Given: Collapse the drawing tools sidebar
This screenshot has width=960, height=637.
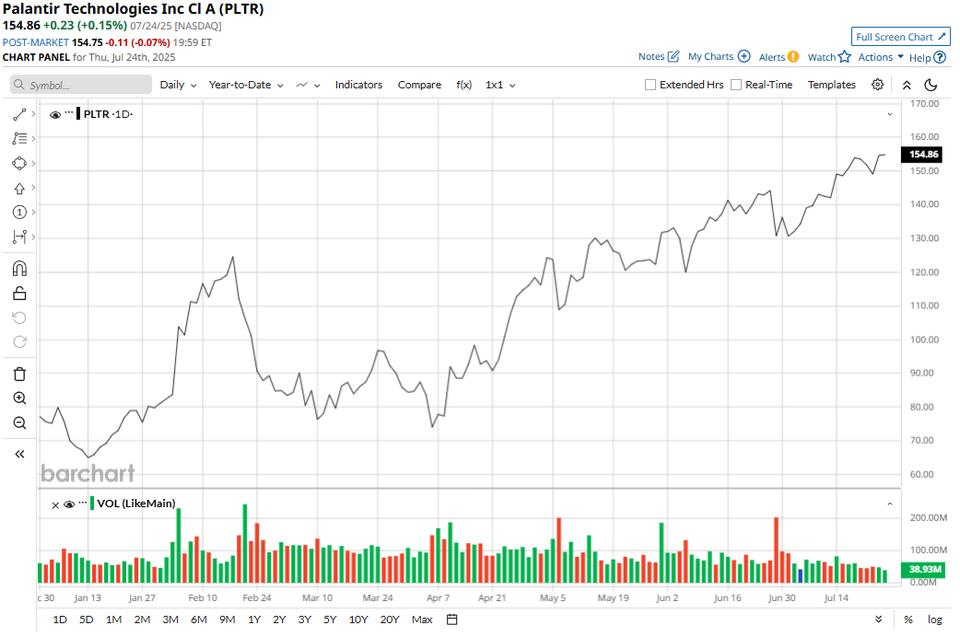Looking at the screenshot, I should click(x=20, y=454).
